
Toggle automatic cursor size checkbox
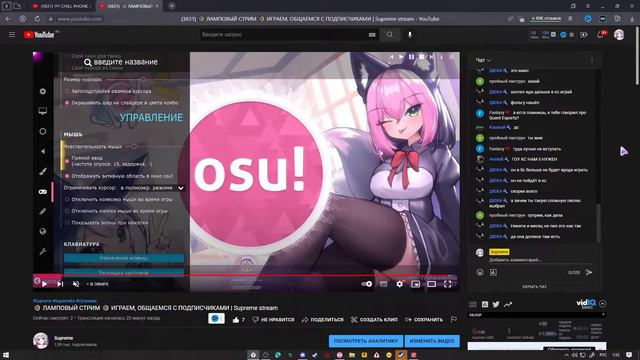[67, 91]
